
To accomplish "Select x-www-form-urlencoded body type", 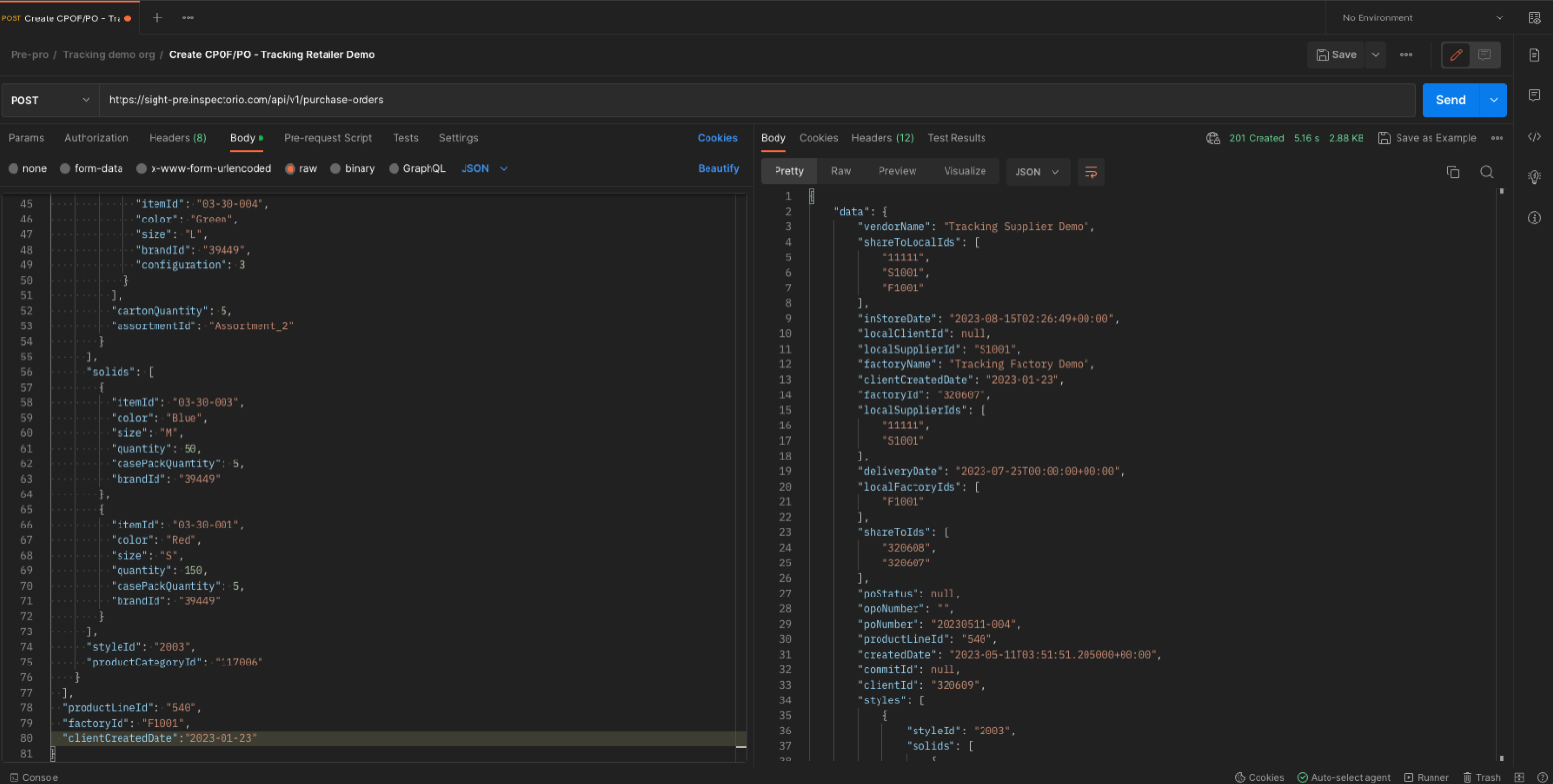I will [204, 169].
